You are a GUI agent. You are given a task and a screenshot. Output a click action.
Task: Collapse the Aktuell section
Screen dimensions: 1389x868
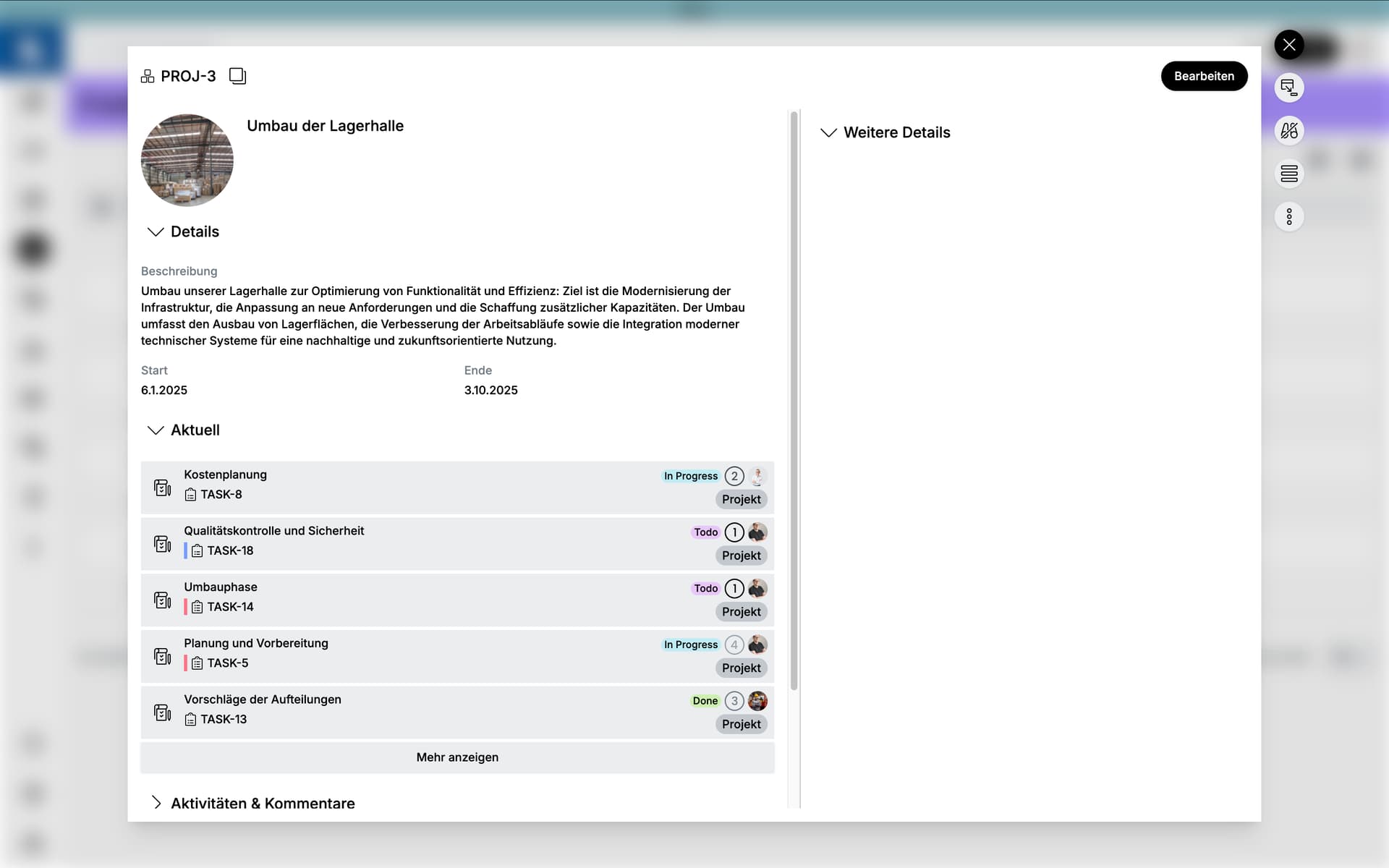[155, 430]
